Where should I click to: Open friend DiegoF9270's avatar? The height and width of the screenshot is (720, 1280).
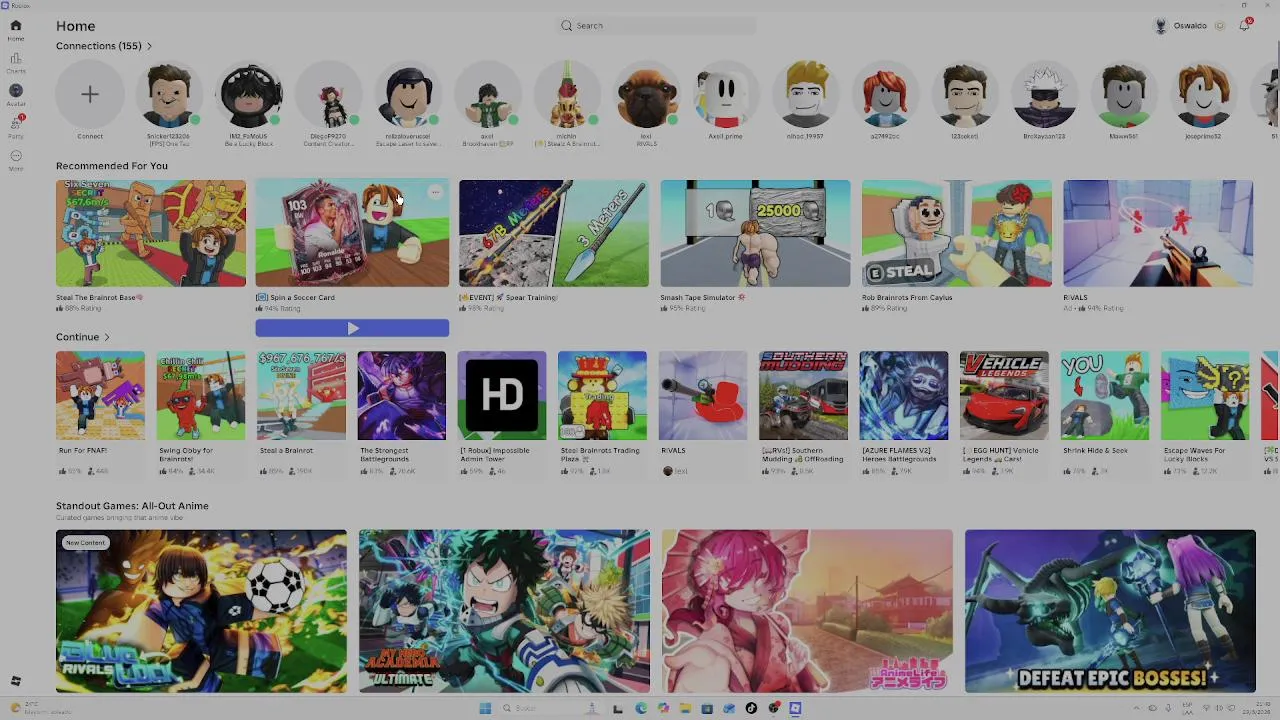coord(328,94)
